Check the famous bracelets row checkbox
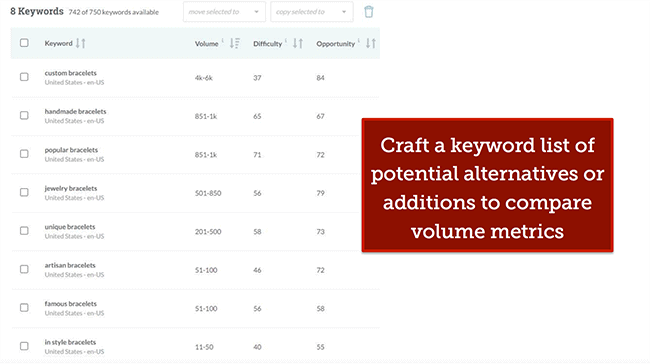This screenshot has height=364, width=650. pyautogui.click(x=24, y=308)
